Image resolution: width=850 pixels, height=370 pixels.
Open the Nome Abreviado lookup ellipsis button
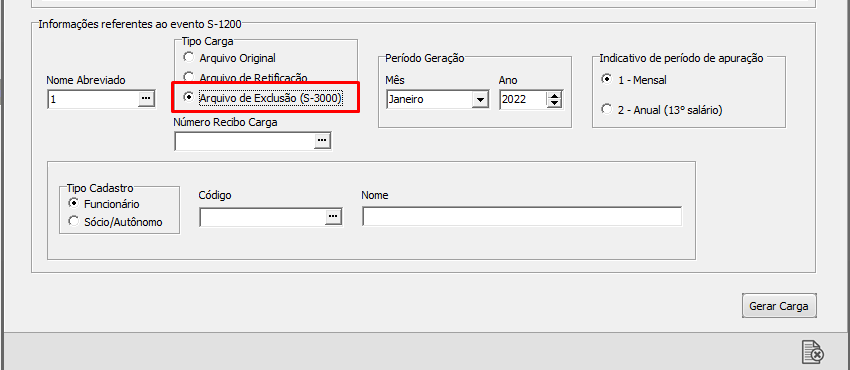tap(146, 99)
